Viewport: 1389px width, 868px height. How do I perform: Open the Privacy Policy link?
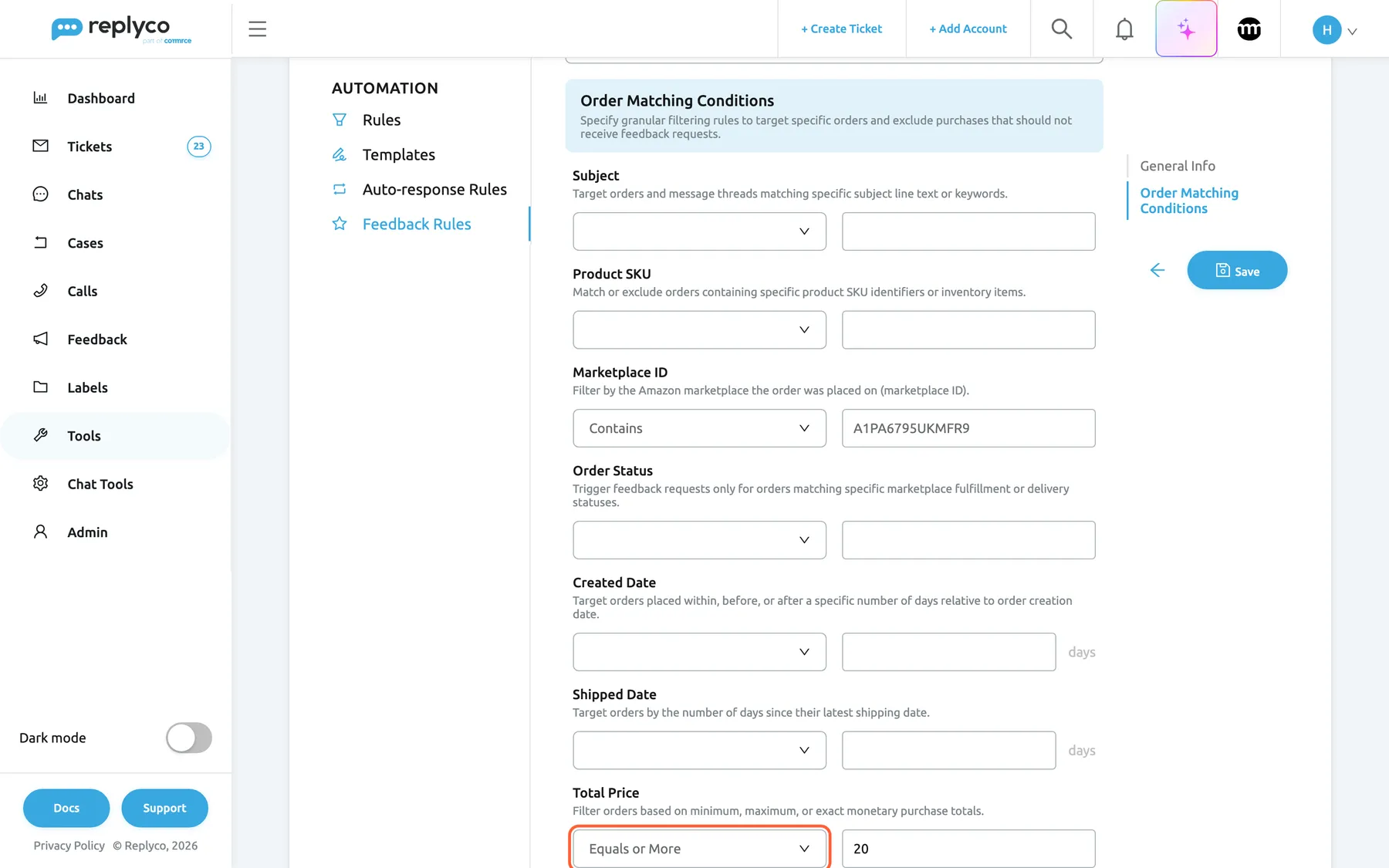pos(69,846)
